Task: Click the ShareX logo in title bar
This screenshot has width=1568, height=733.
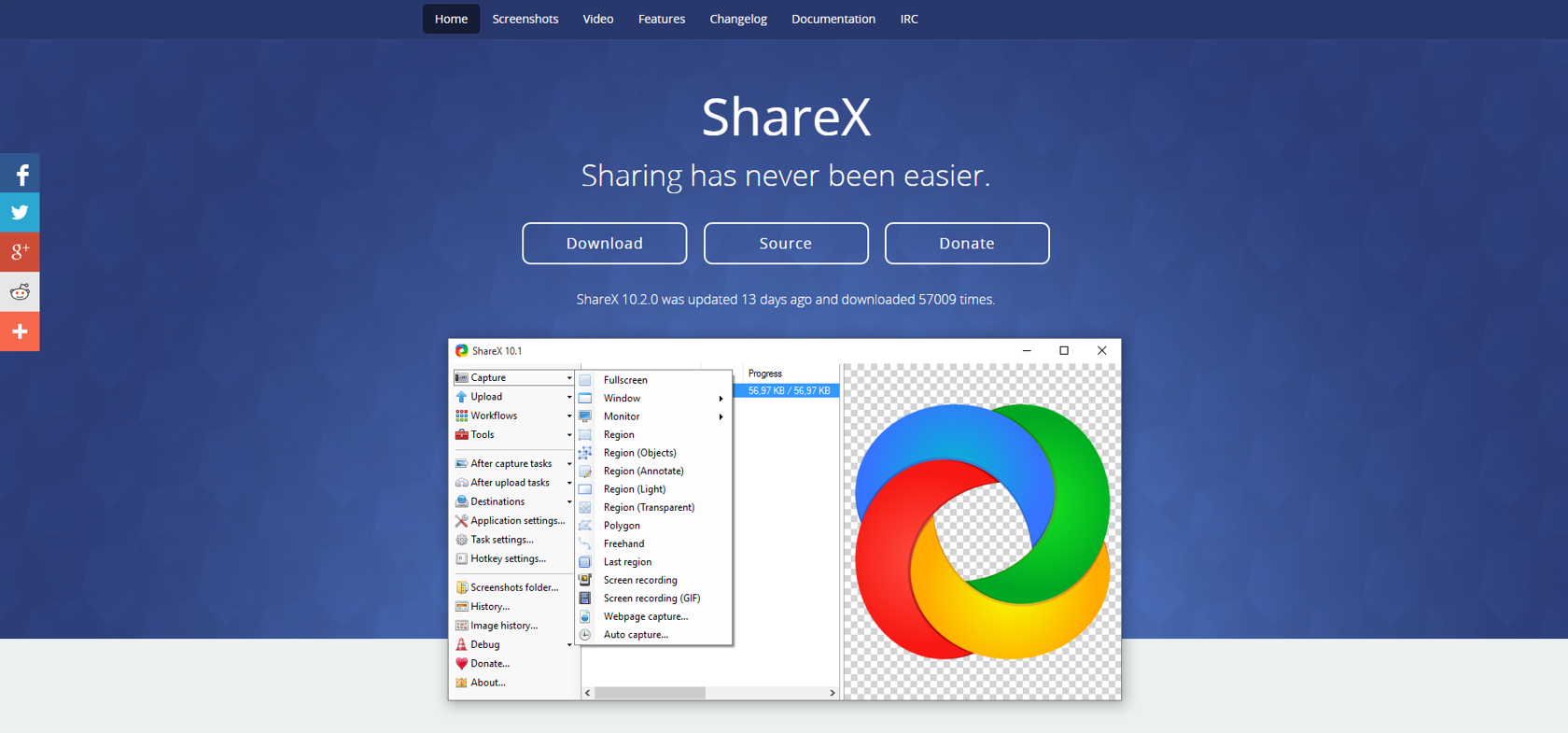Action: click(461, 351)
